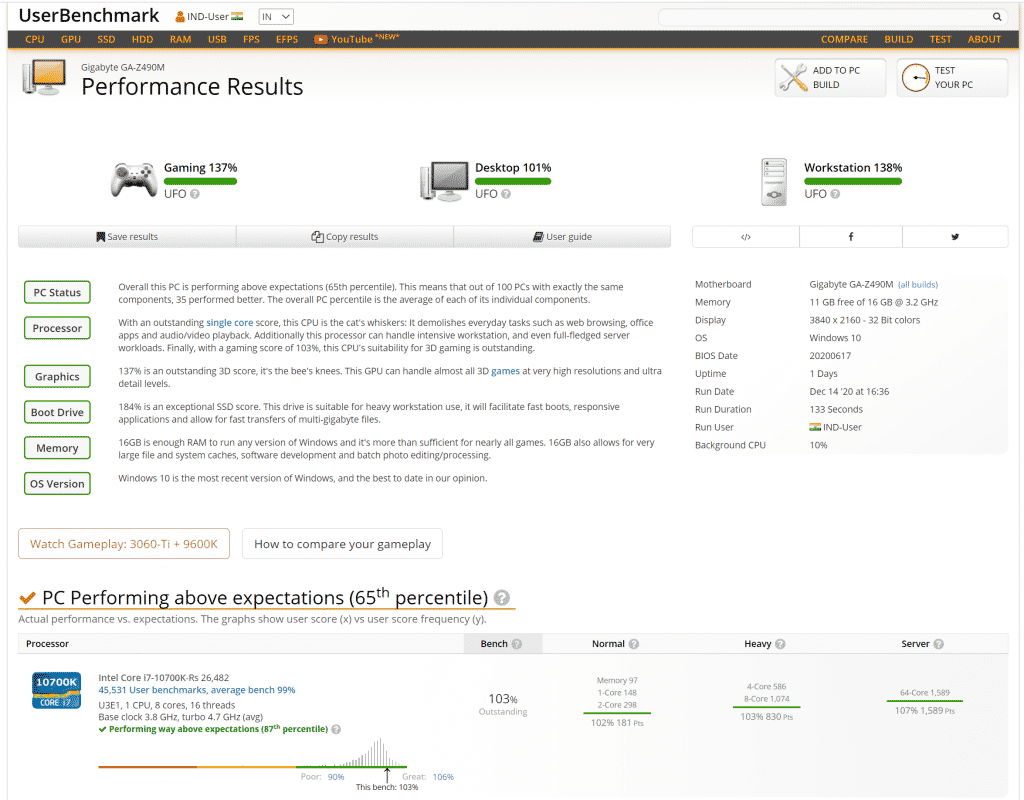The width and height of the screenshot is (1024, 800).
Task: Follow the games link
Action: [505, 371]
